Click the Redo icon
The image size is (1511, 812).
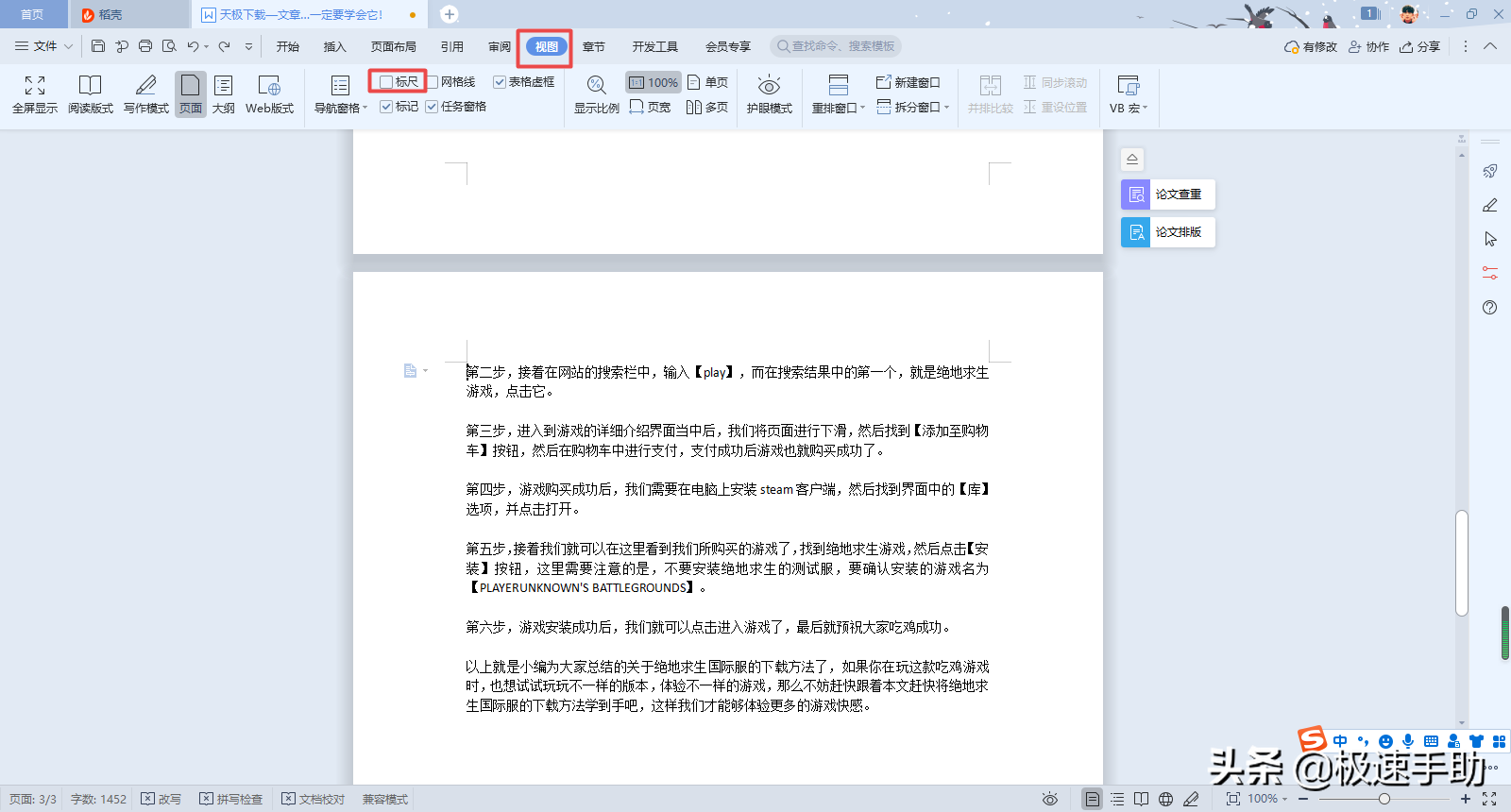(225, 46)
